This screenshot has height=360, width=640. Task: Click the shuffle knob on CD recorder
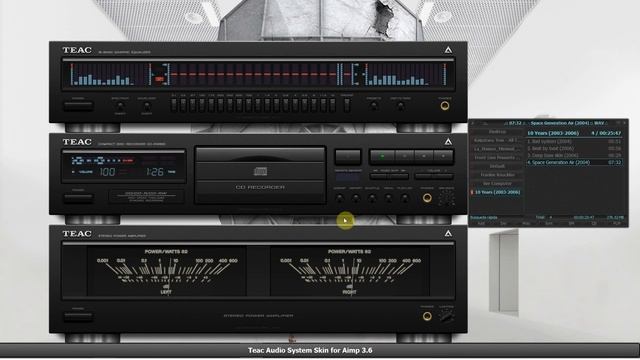[x=372, y=198]
